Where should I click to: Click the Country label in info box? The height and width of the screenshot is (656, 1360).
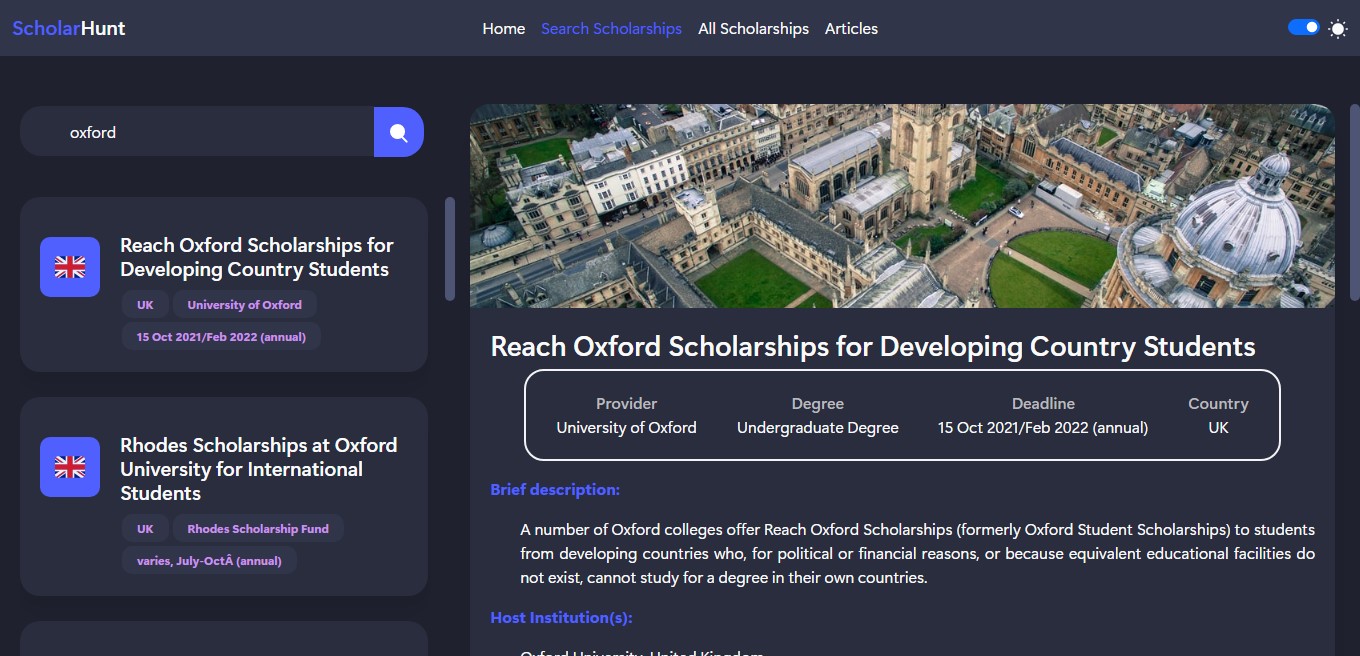[x=1218, y=404]
